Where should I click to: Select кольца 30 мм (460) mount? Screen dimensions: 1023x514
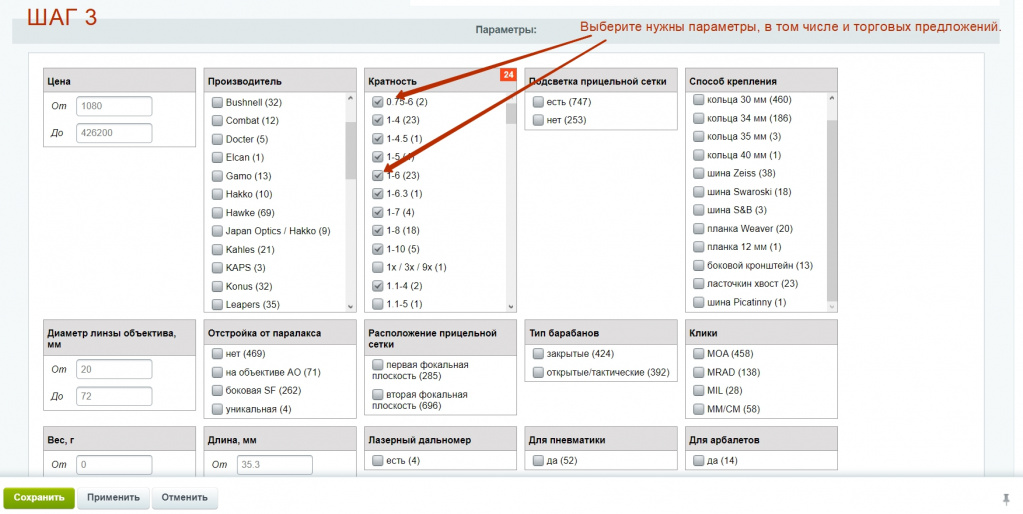(x=699, y=100)
